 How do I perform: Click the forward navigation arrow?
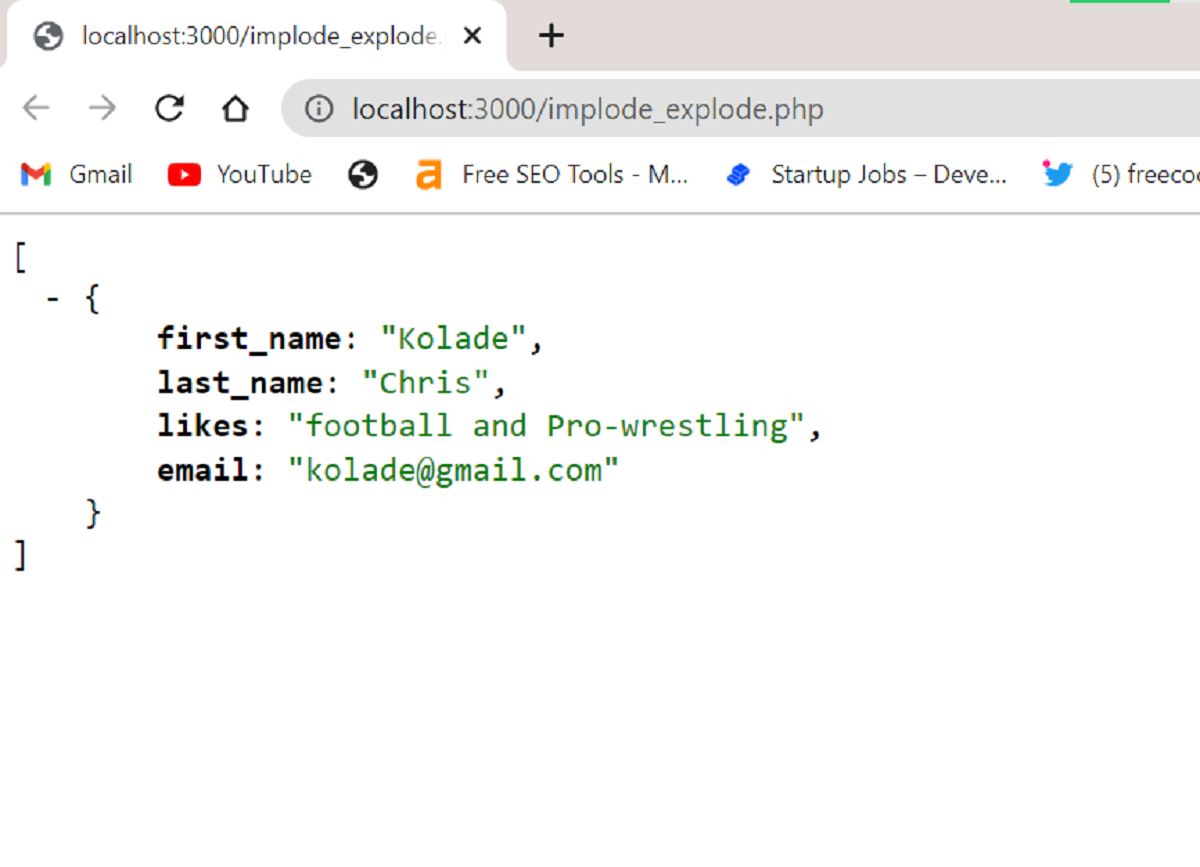tap(101, 108)
